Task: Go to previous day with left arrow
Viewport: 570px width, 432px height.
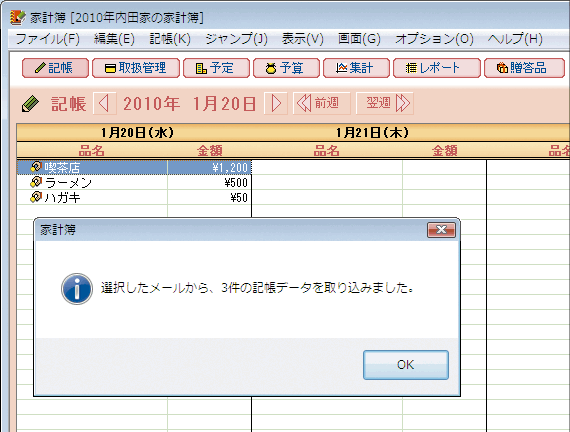Action: click(105, 104)
